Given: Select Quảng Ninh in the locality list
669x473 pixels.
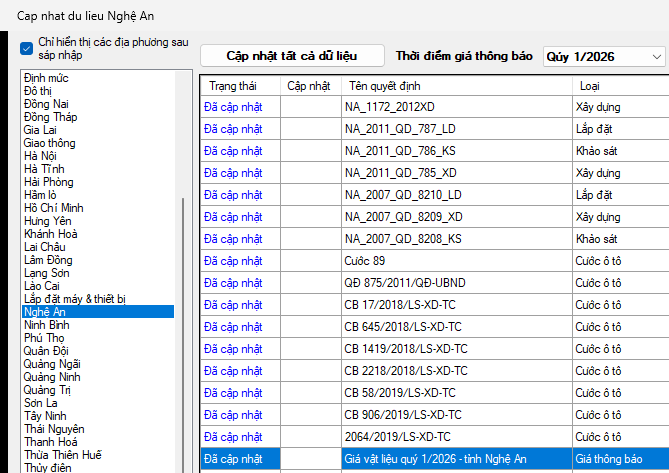Looking at the screenshot, I should (x=52, y=377).
